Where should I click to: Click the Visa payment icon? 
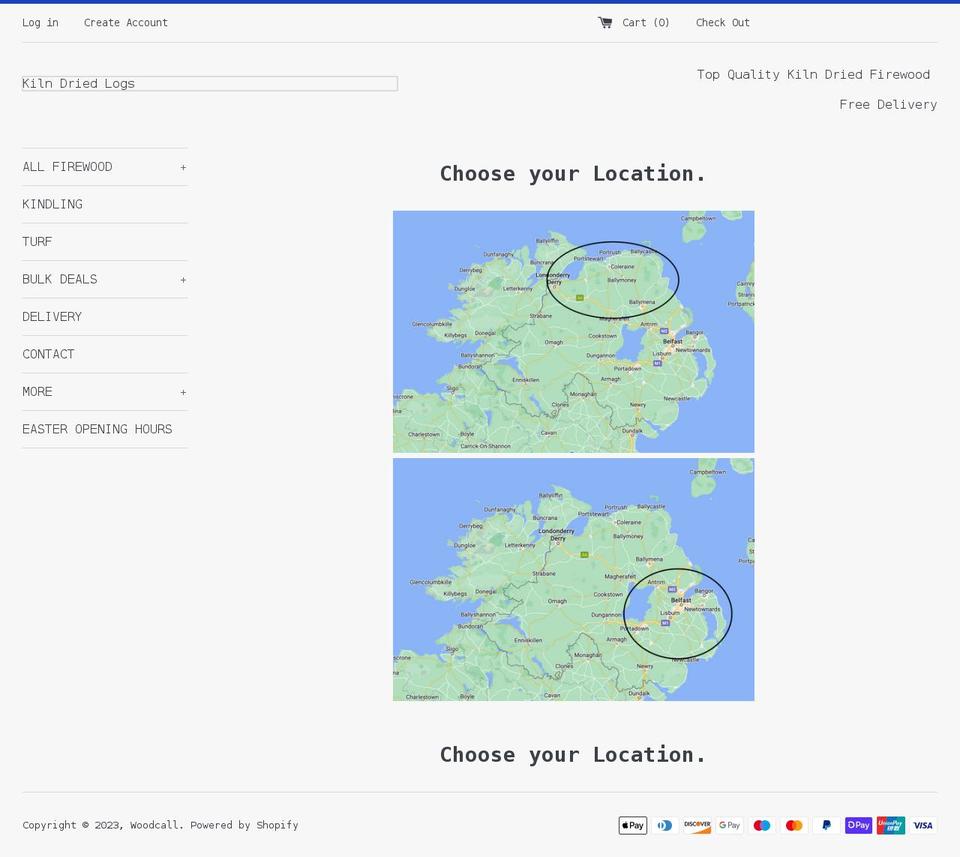pyautogui.click(x=923, y=825)
